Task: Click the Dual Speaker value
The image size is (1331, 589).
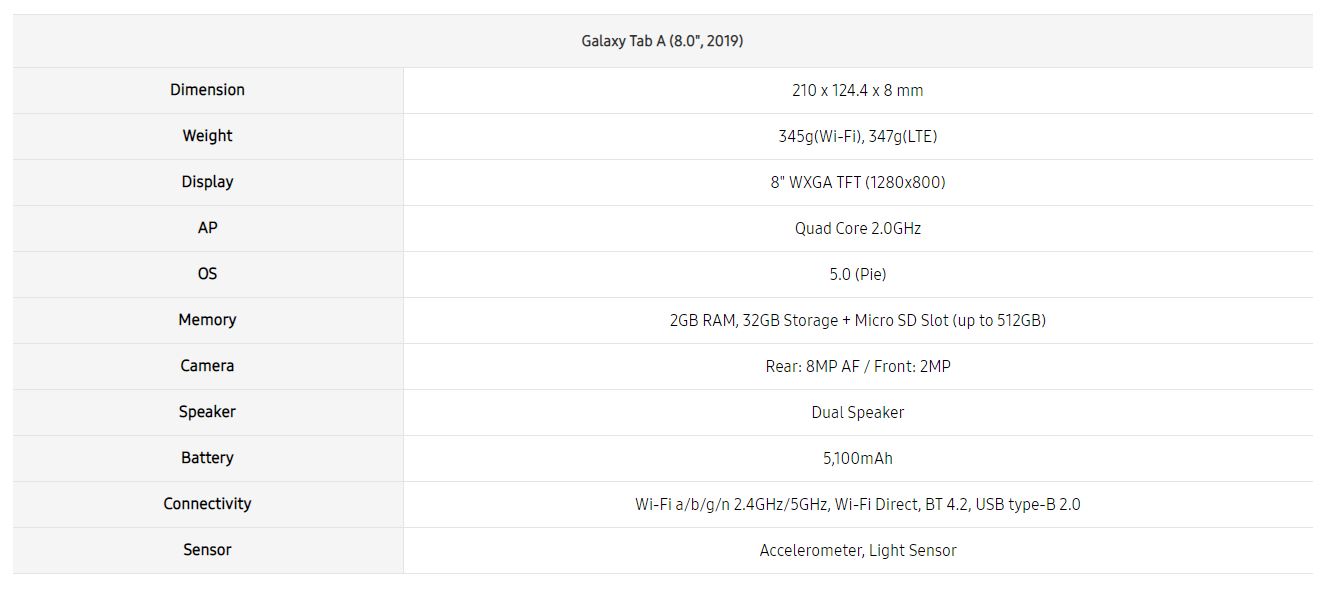Action: (x=857, y=412)
